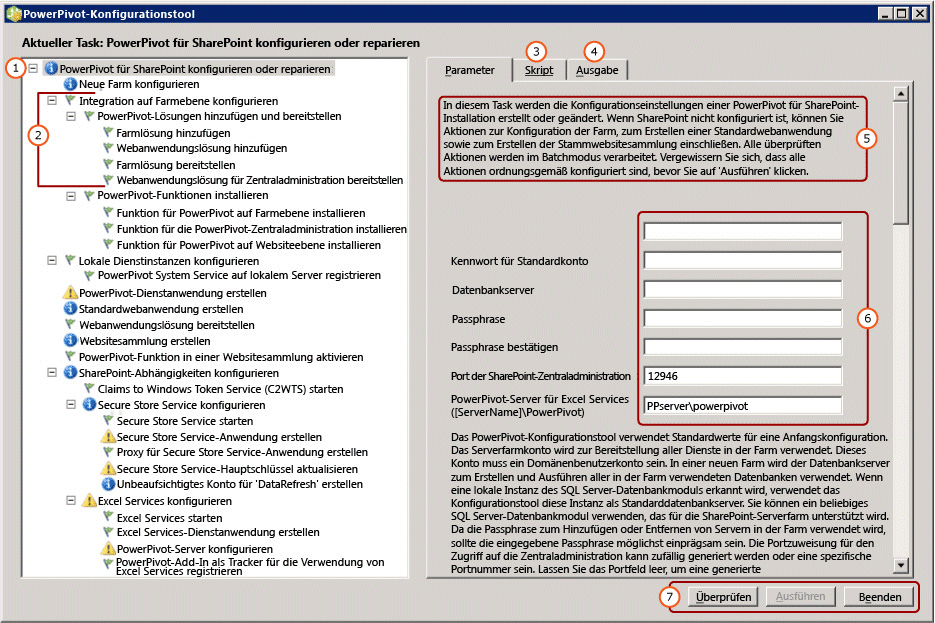Click warning icon on 'Secure Store Service-Anwendung erstellen'
Screen dimensions: 935x623
[x=108, y=436]
